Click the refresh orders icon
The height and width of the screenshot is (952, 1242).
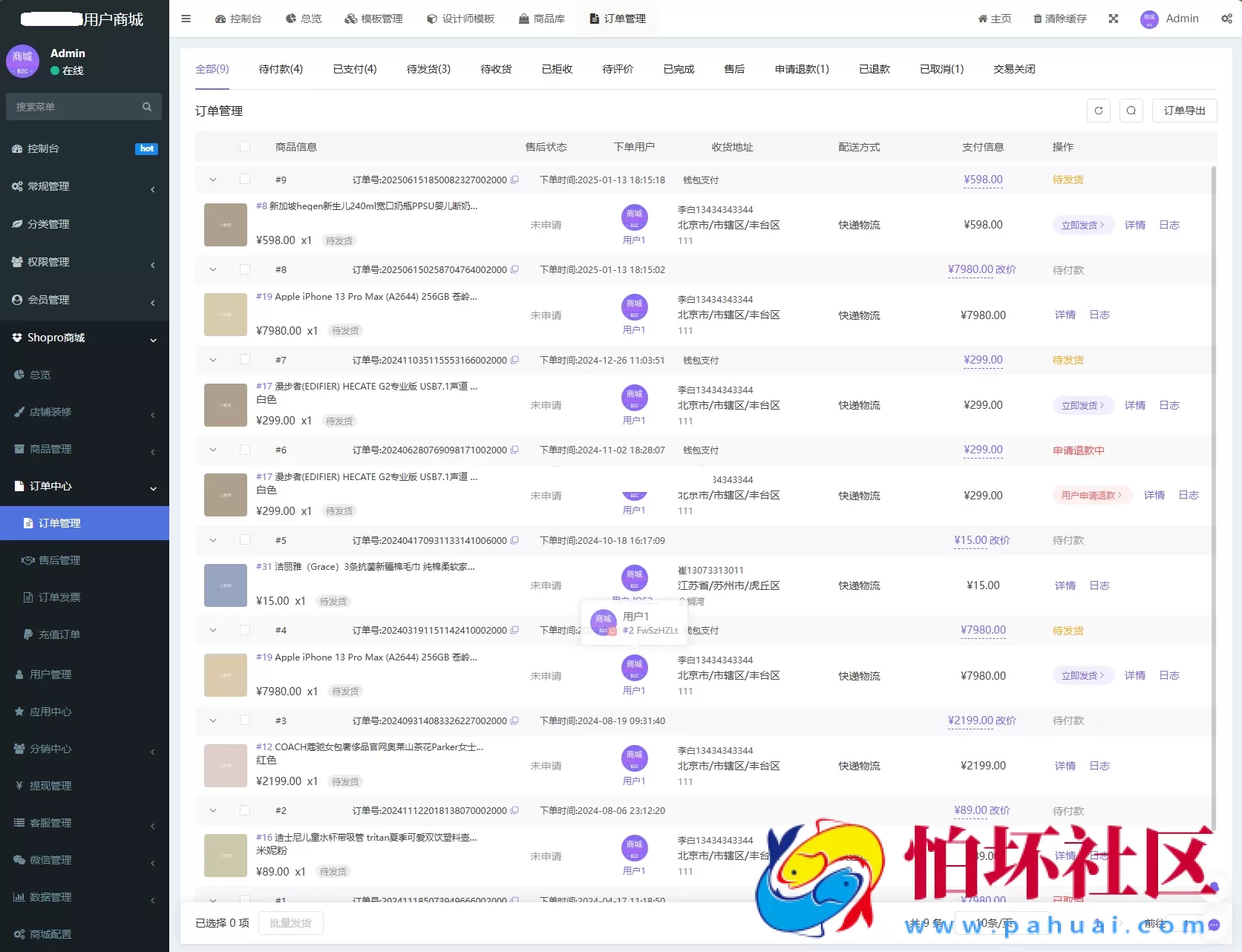tap(1099, 110)
